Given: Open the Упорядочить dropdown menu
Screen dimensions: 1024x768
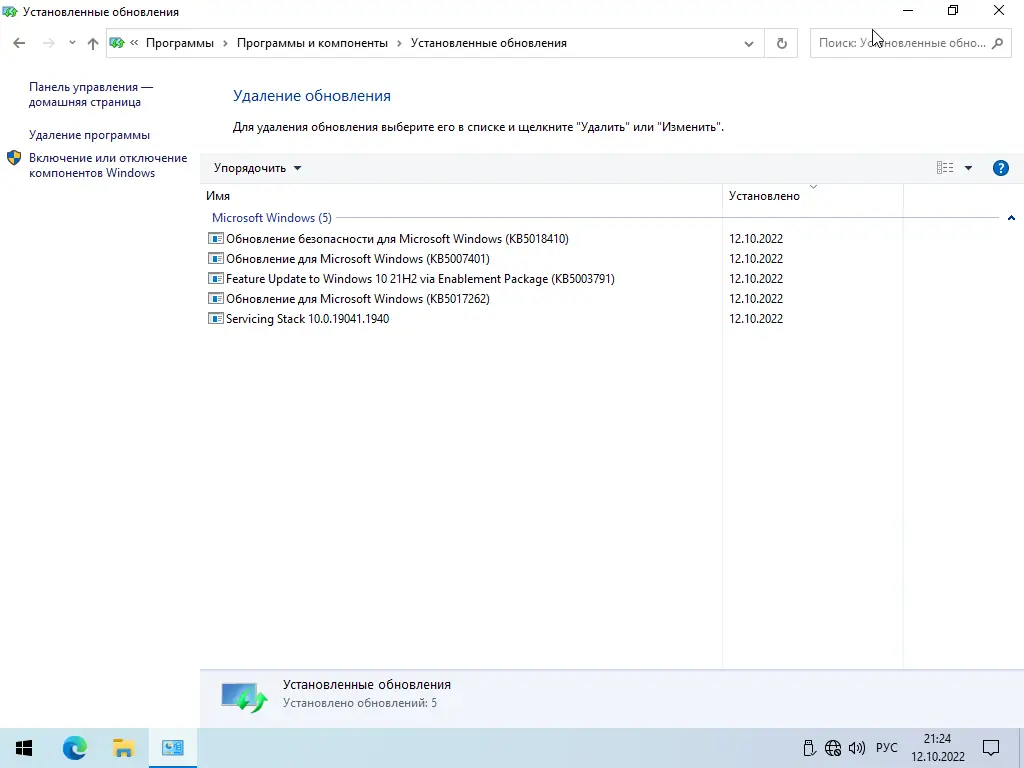Looking at the screenshot, I should click(257, 168).
